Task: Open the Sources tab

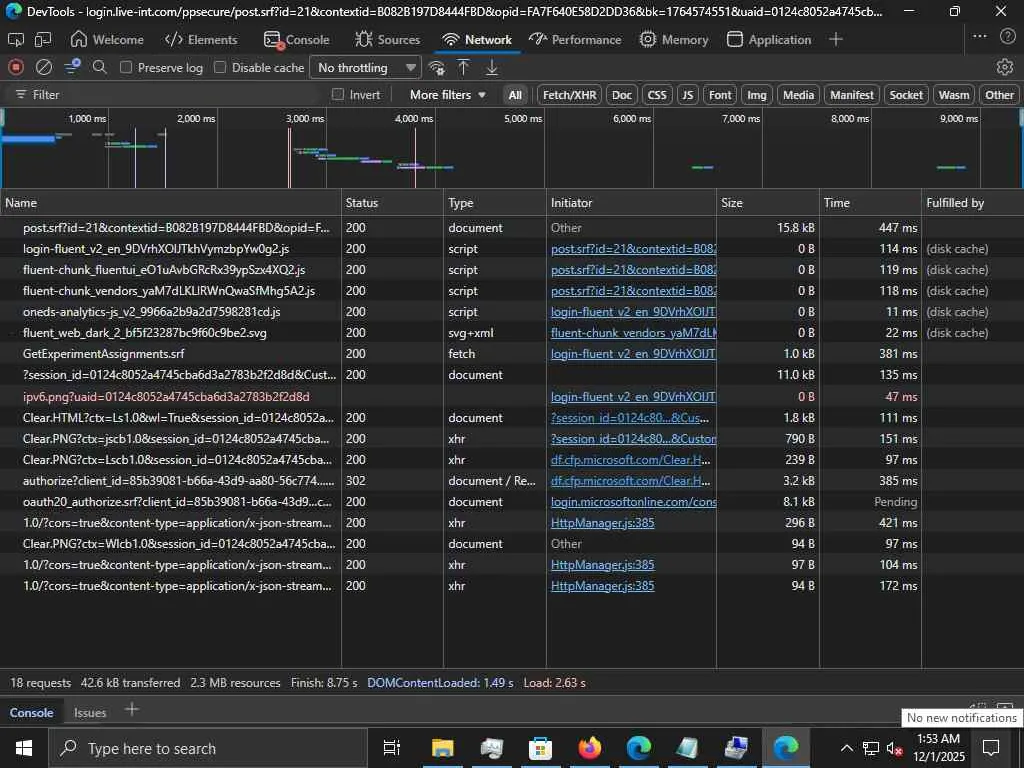Action: tap(388, 40)
